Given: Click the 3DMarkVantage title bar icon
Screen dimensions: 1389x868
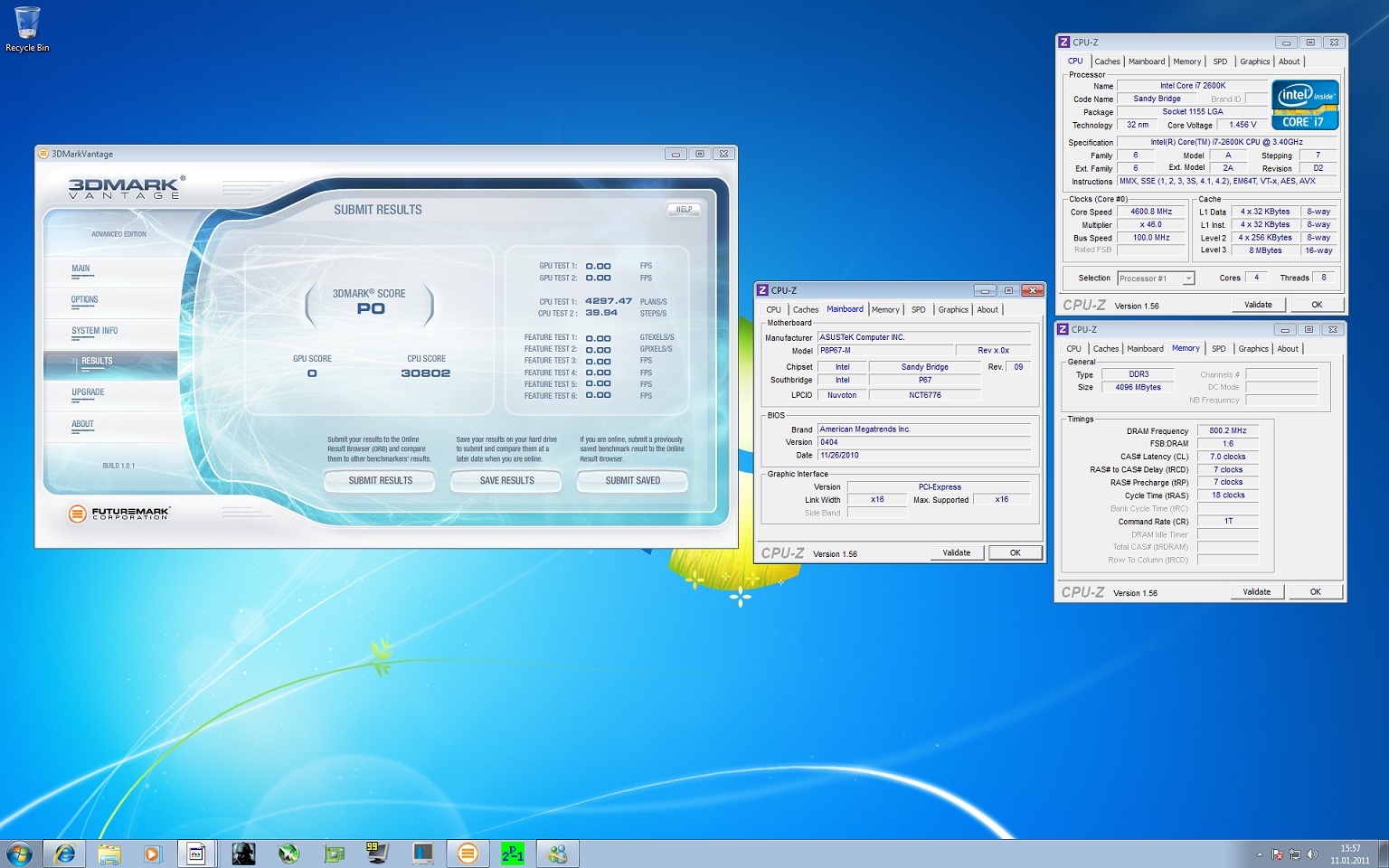Looking at the screenshot, I should coord(43,154).
